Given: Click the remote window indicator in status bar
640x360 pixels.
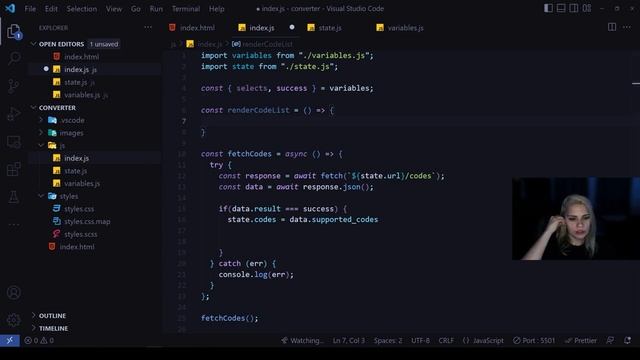Looking at the screenshot, I should (x=10, y=340).
